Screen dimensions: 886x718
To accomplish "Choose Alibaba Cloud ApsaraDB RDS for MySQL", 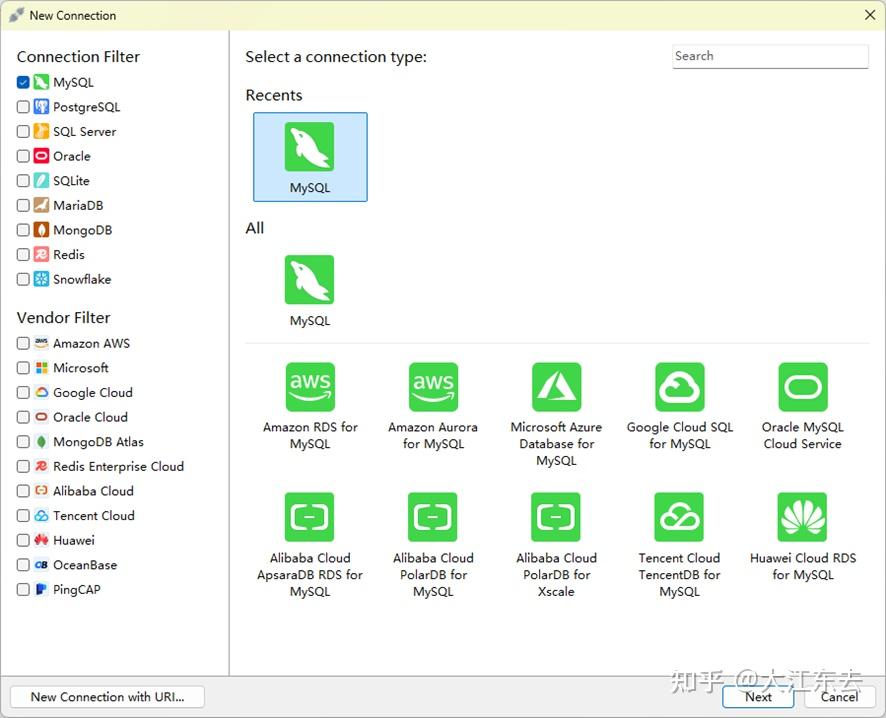I will pos(310,517).
